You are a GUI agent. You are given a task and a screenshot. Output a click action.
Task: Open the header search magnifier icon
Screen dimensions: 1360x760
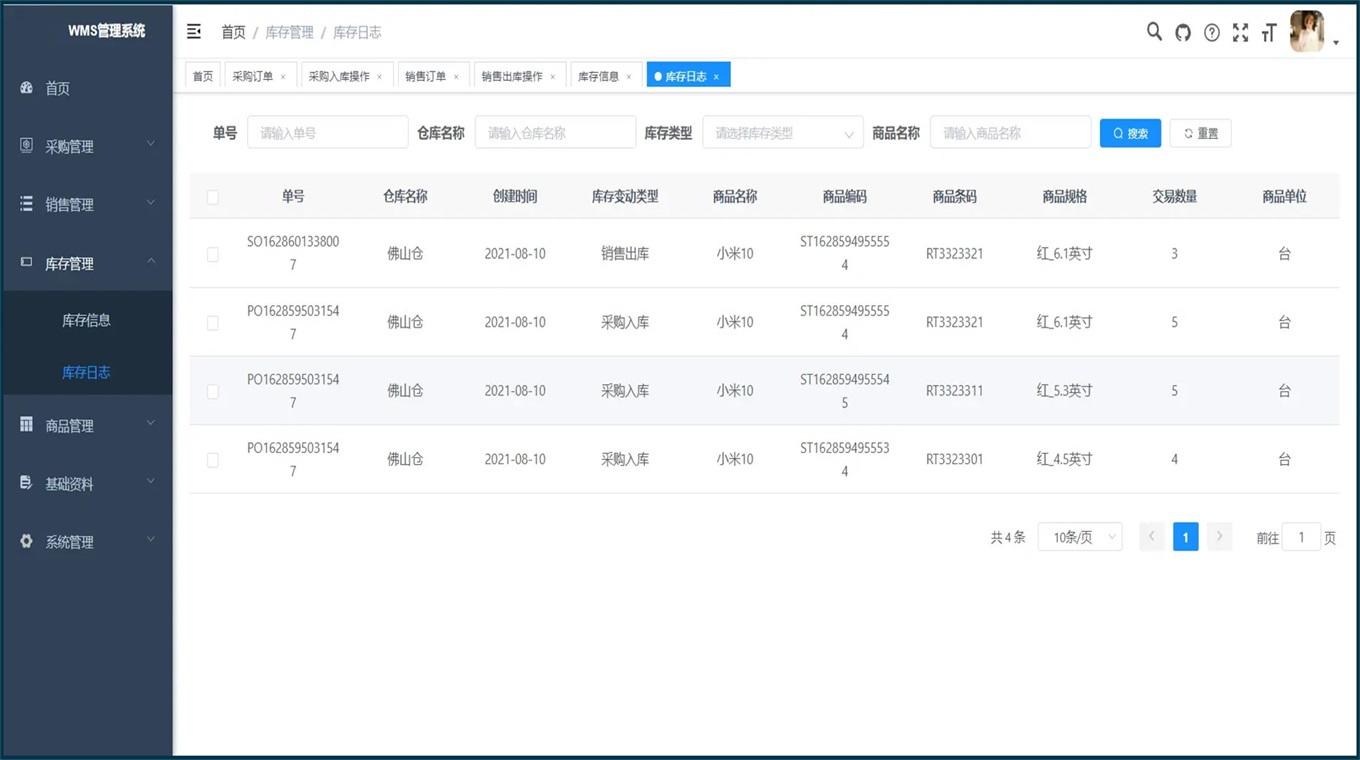click(x=1154, y=32)
